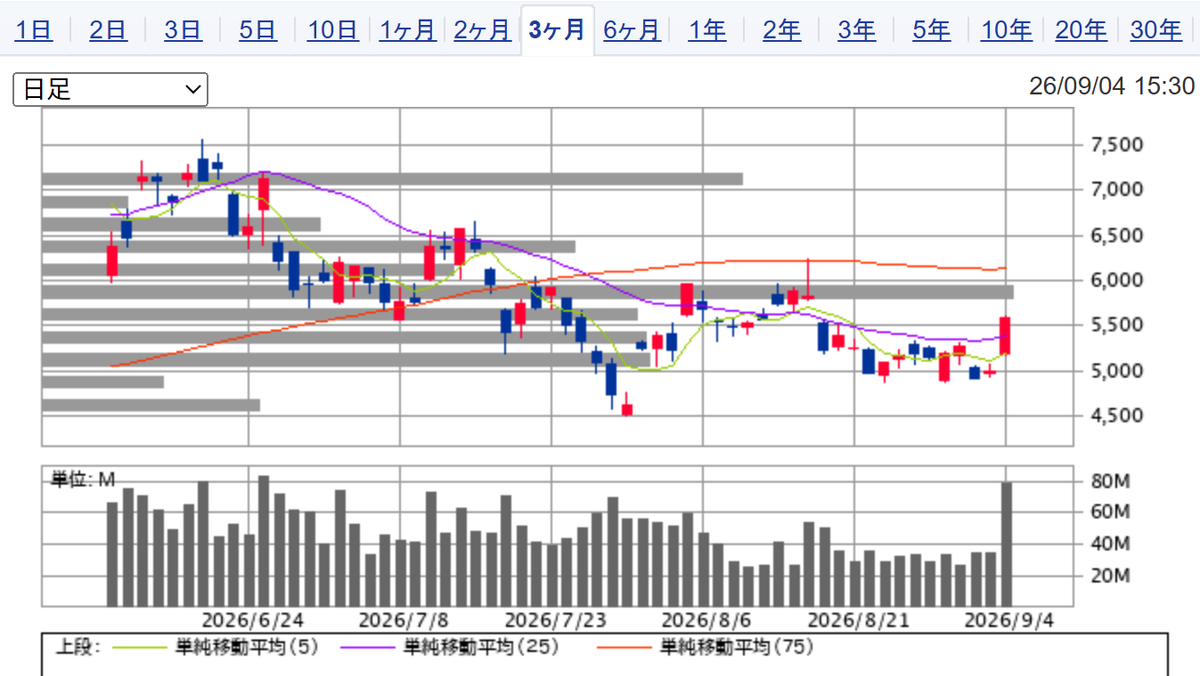Click the active 3ヶ月 tab
The image size is (1200, 676).
pos(557,30)
